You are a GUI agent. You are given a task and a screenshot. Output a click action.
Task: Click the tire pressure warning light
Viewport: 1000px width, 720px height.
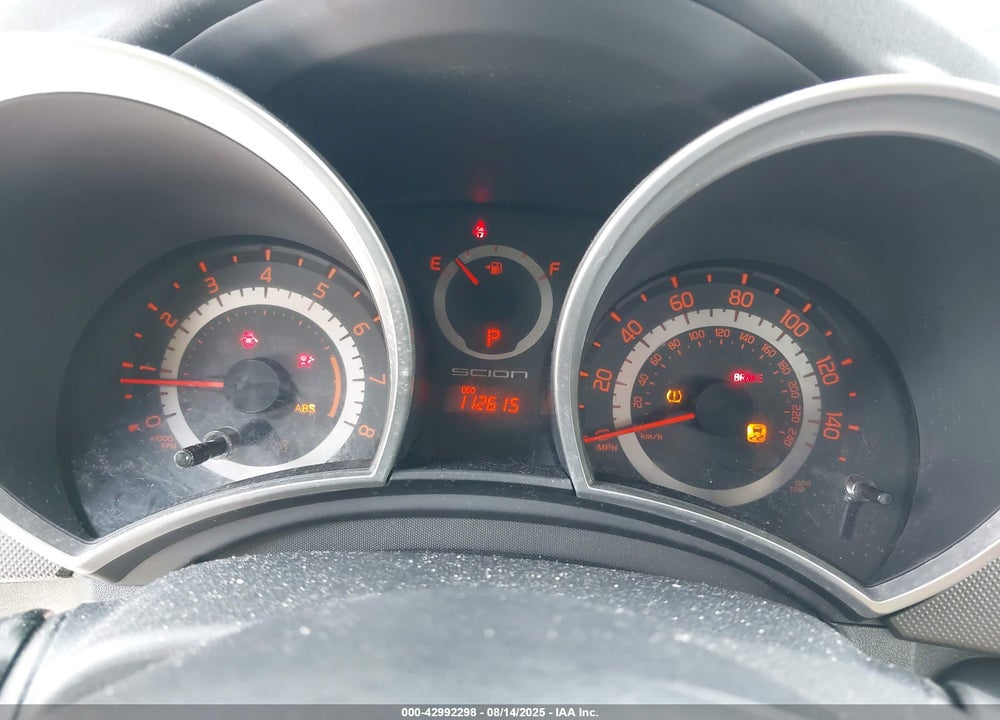(674, 396)
